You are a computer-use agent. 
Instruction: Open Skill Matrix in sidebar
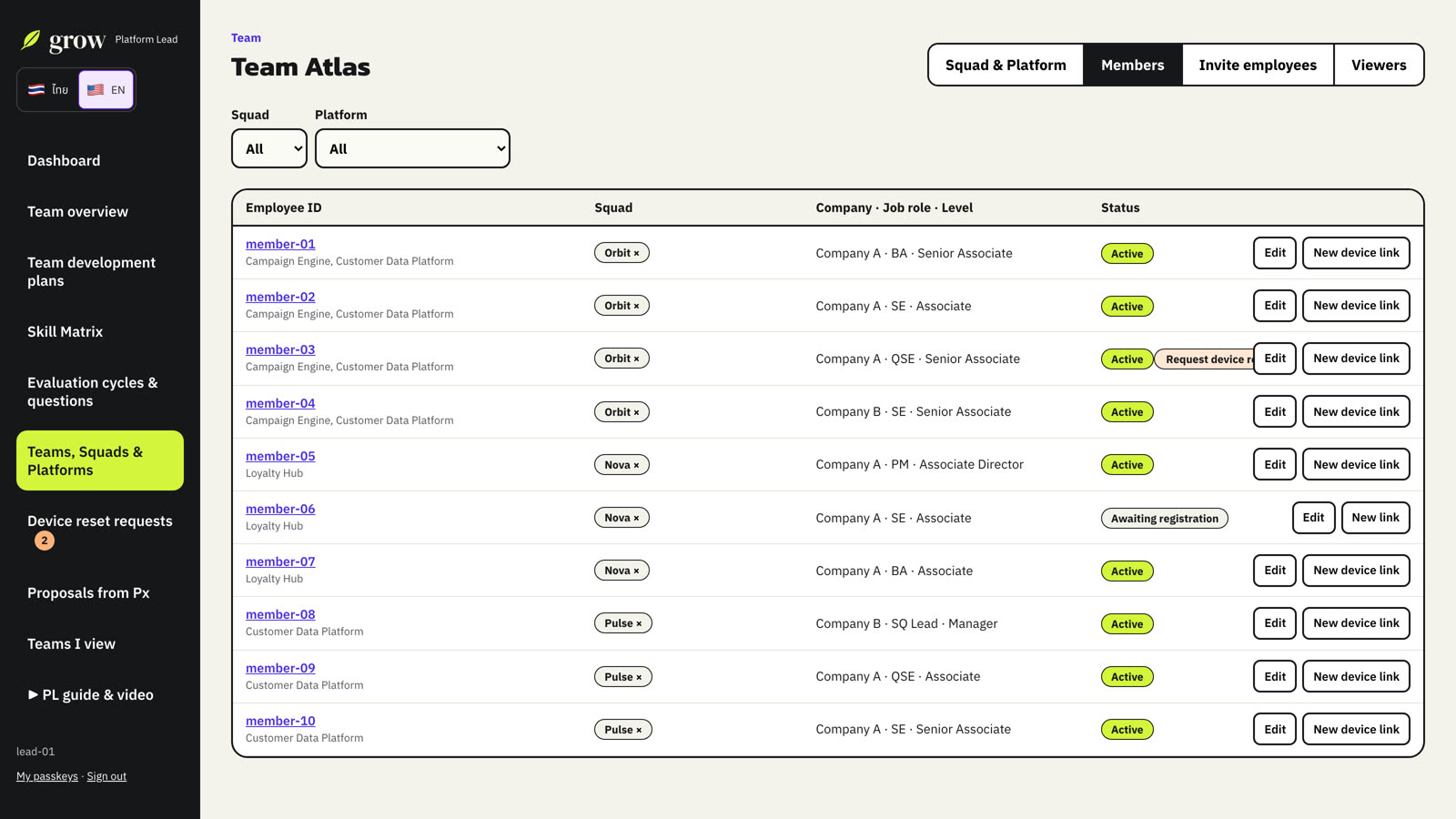pos(65,331)
